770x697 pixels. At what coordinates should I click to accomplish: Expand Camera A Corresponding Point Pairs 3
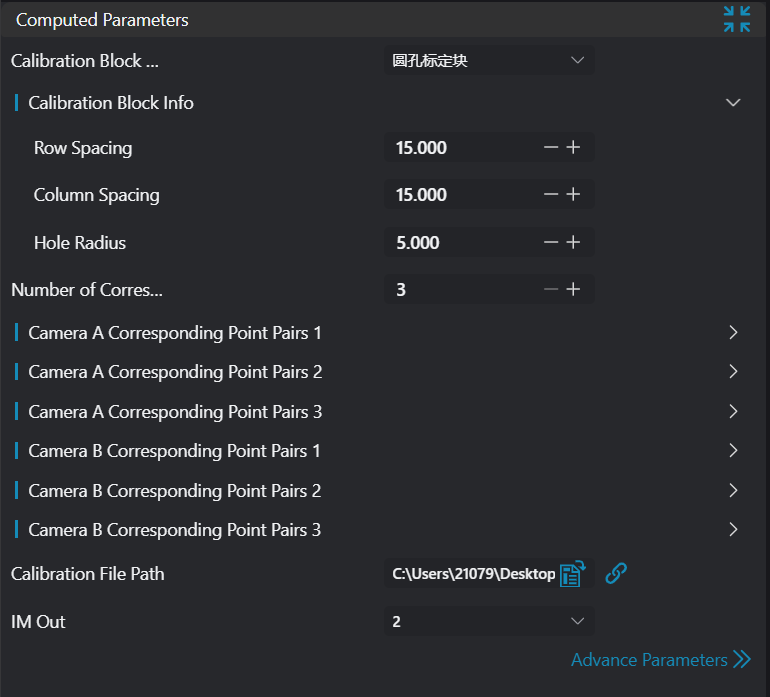(733, 412)
